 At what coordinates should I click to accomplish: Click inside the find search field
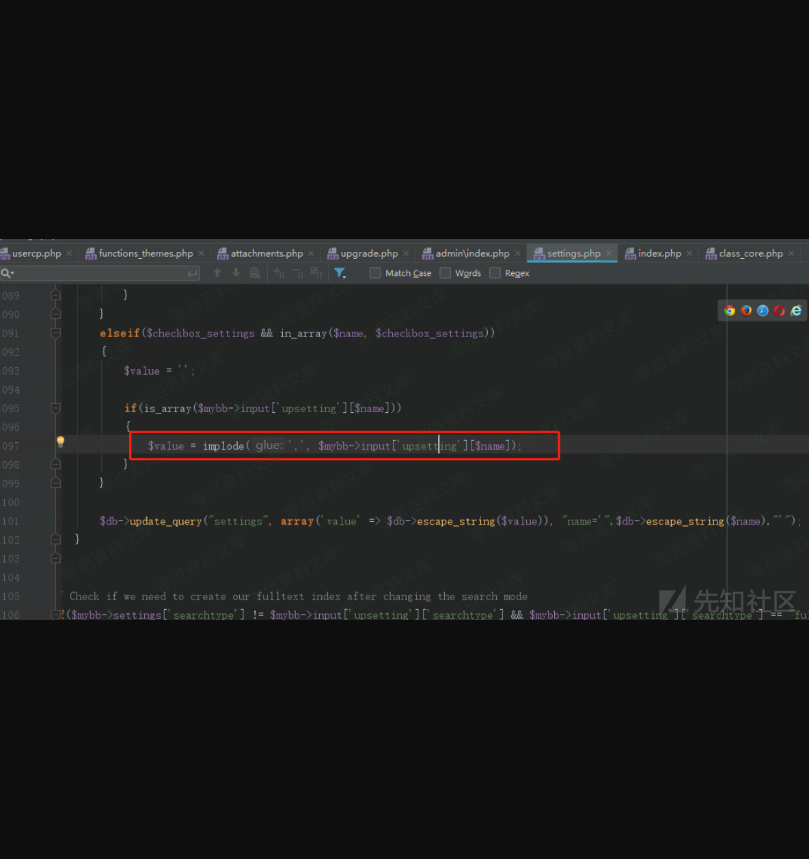click(x=100, y=273)
